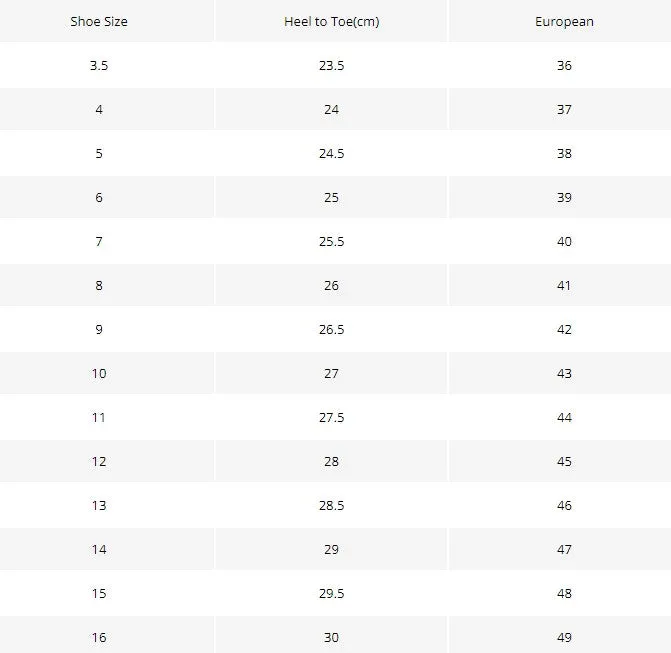
Task: Click the Shoe Size column header
Action: 99,21
